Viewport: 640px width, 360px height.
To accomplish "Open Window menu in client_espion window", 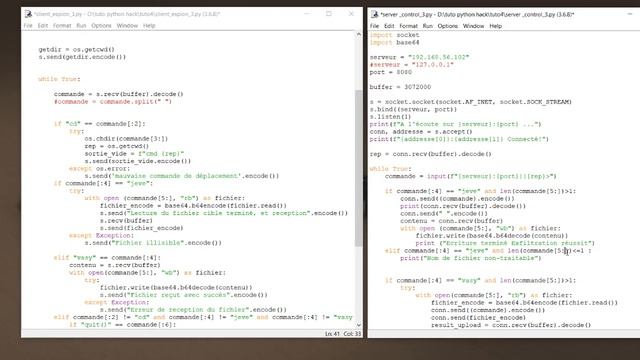I will 127,25.
